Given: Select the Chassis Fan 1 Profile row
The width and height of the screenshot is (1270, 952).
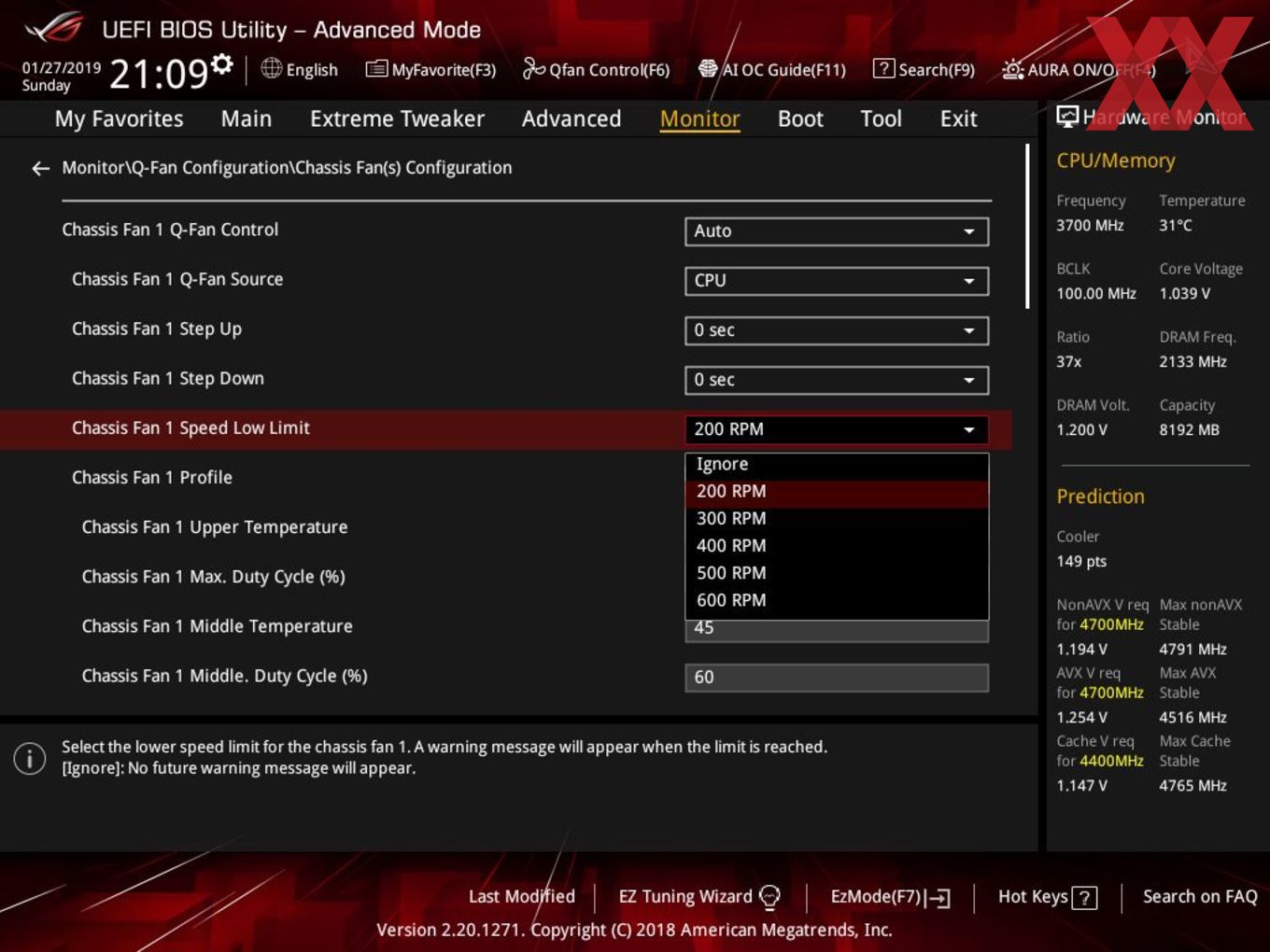Looking at the screenshot, I should click(x=152, y=478).
